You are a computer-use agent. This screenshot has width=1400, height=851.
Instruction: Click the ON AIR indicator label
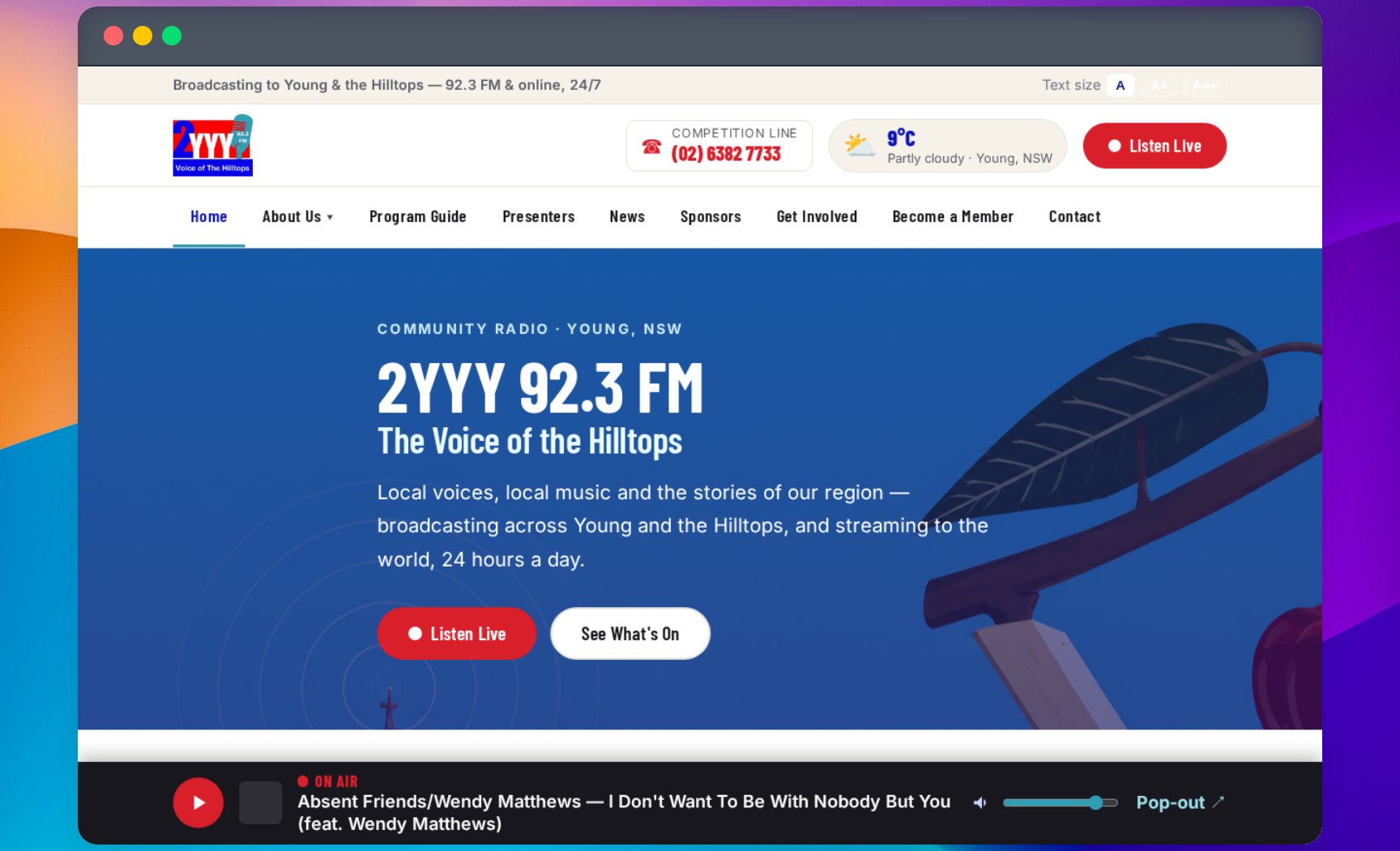328,781
